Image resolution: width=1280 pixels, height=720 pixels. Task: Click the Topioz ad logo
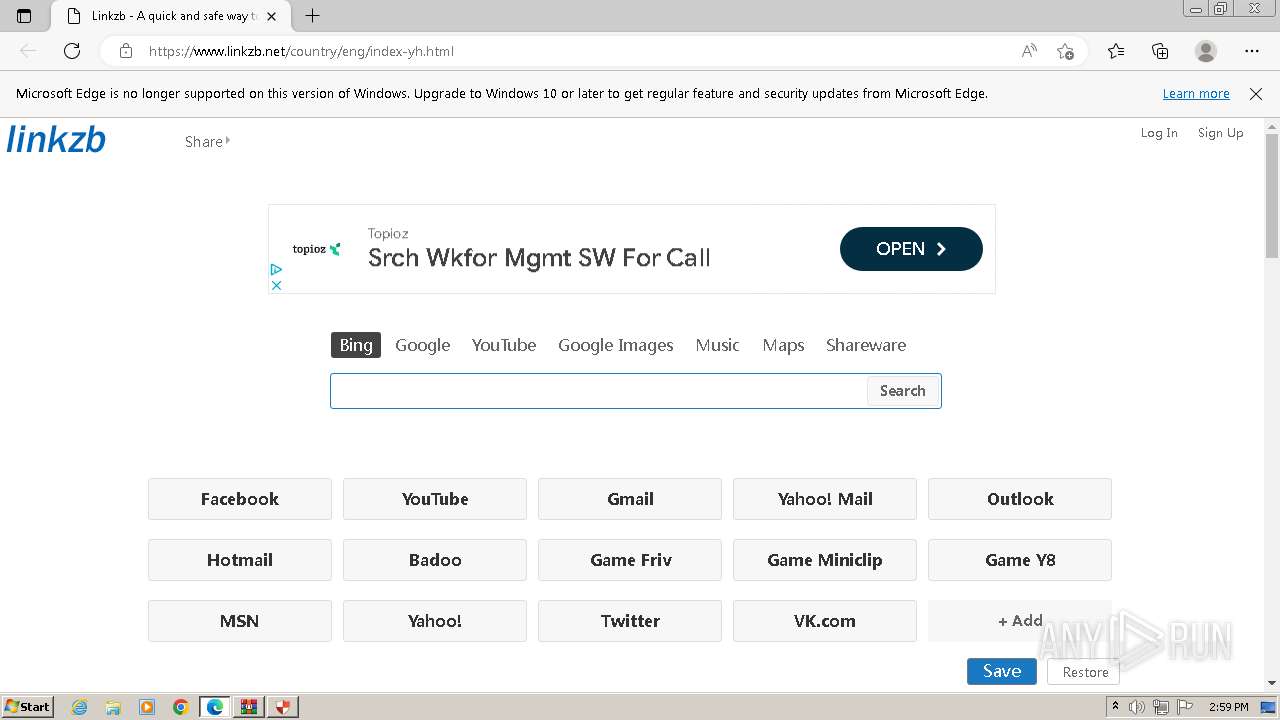(316, 249)
